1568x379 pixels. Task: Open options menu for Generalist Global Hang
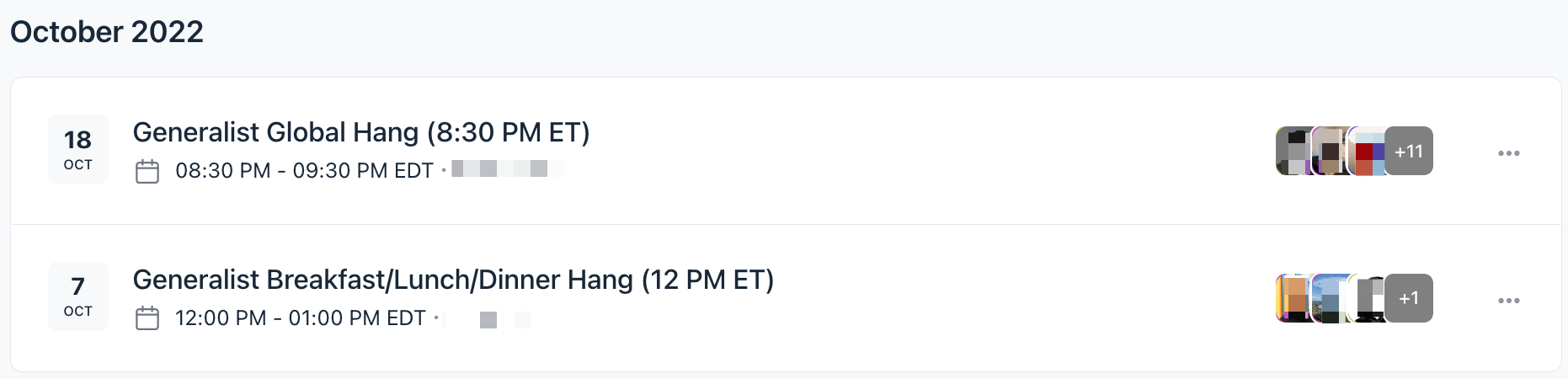tap(1508, 153)
